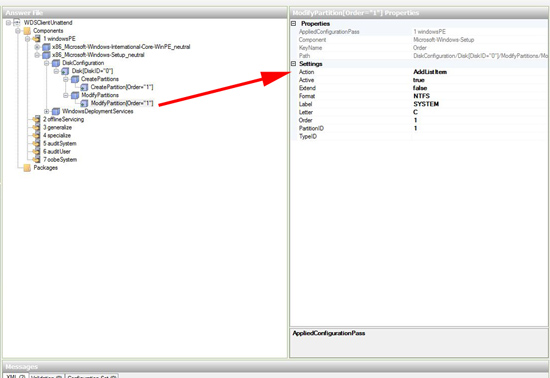Click the Disk[DiskID="0"] node icon
550x378 pixels.
click(65, 71)
